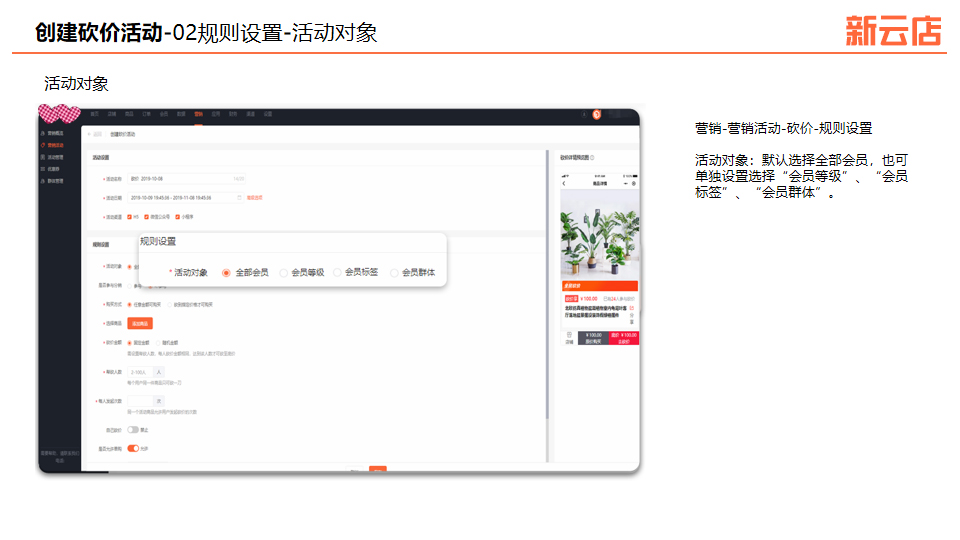Viewport: 960px width, 540px height.
Task: Open the 首页 top navigation tab
Action: point(94,114)
